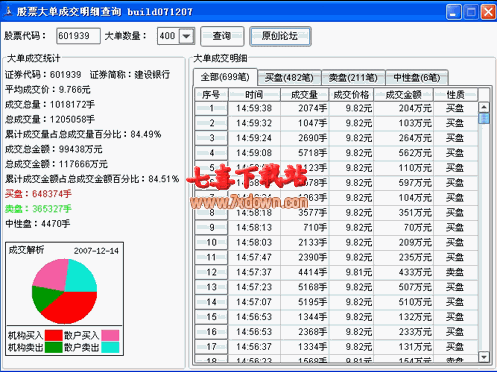Viewport: 497px width, 372px height.
Task: Switch to the 买盘(482笔) tab
Action: [x=289, y=78]
